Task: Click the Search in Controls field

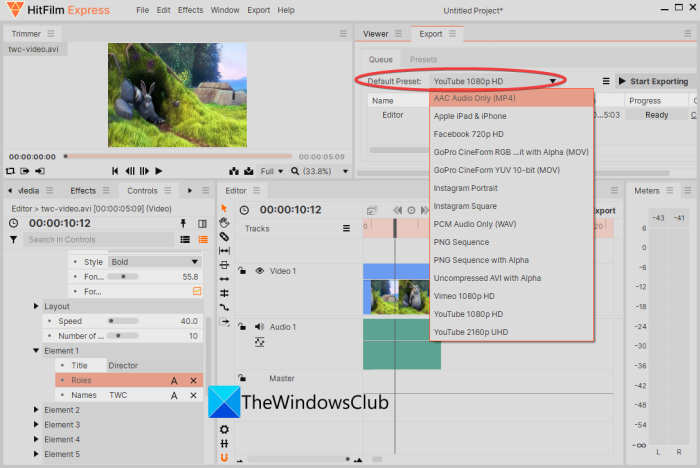Action: click(99, 240)
